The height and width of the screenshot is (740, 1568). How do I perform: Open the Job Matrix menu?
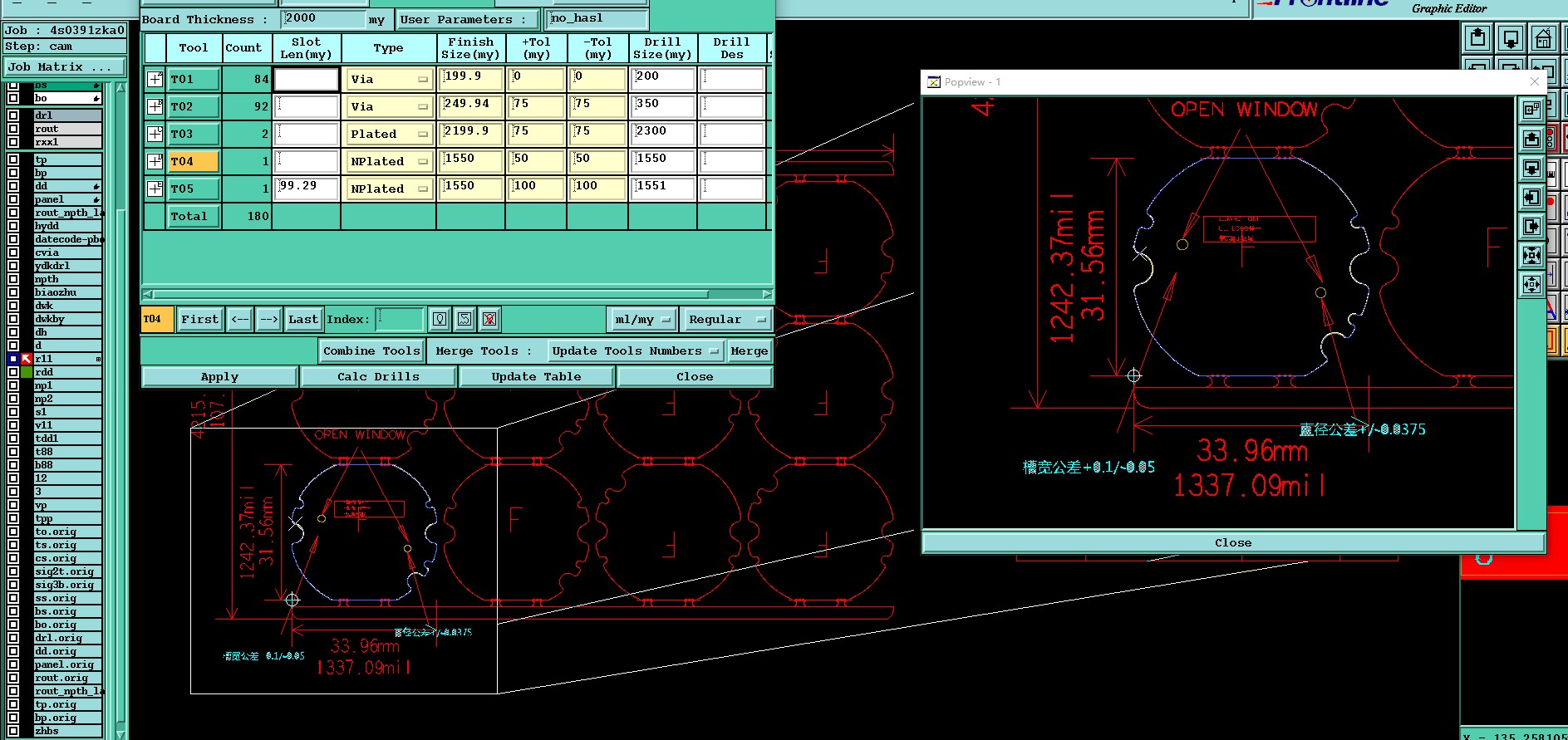click(x=66, y=67)
